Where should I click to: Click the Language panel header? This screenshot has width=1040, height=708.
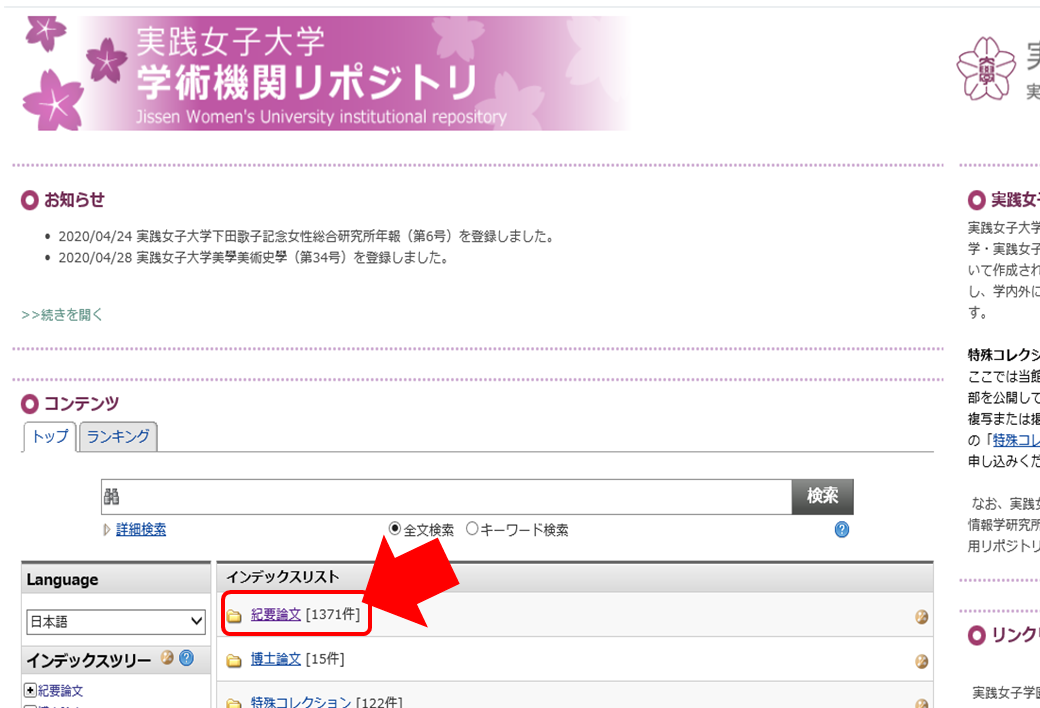116,579
